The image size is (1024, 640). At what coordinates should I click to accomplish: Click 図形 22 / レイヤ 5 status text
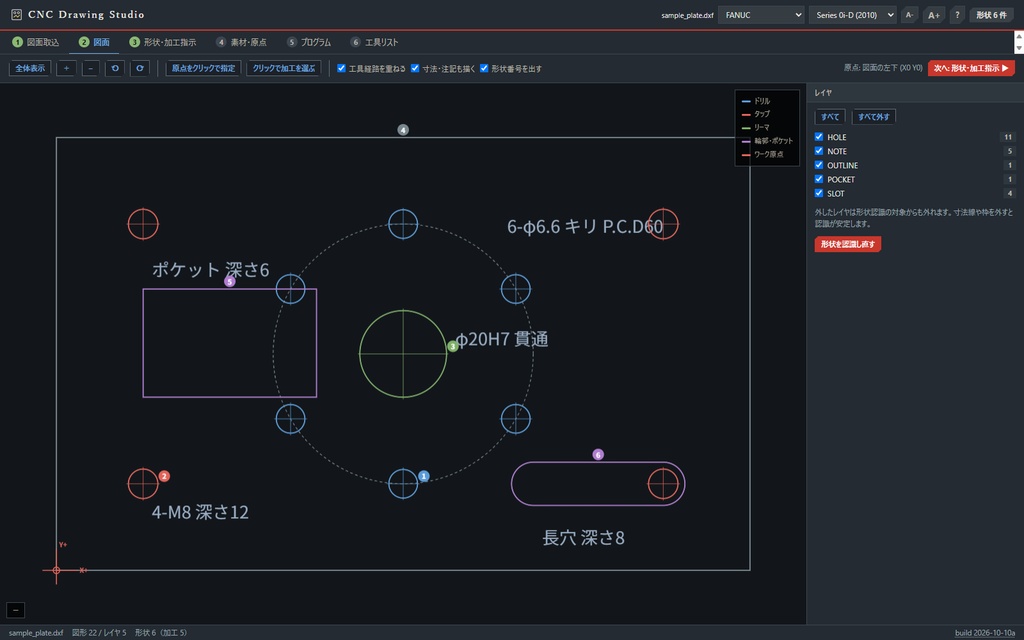pyautogui.click(x=99, y=633)
